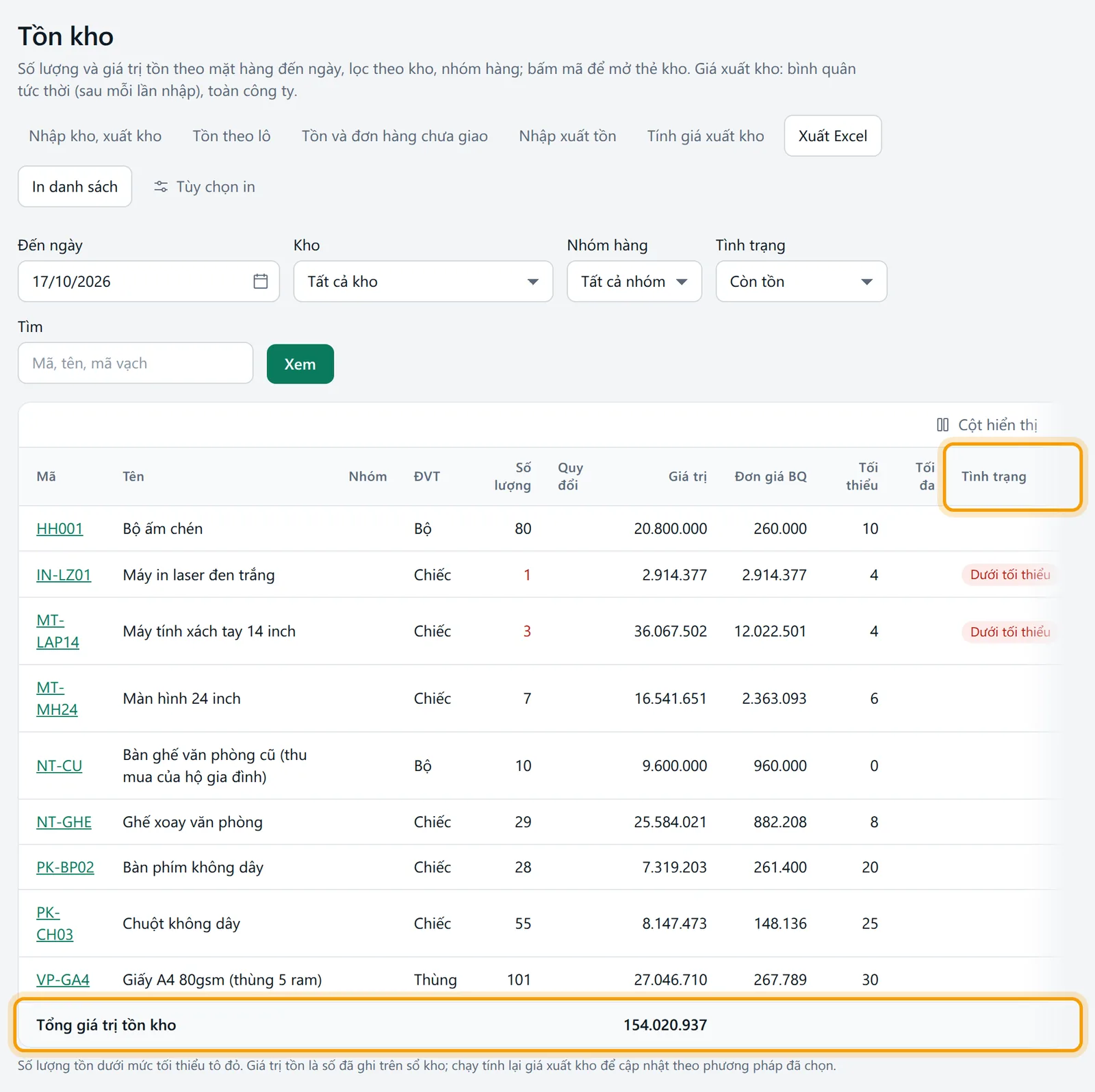Click the Số lượng column header
Screen dimensions: 1095x1092
tap(513, 477)
